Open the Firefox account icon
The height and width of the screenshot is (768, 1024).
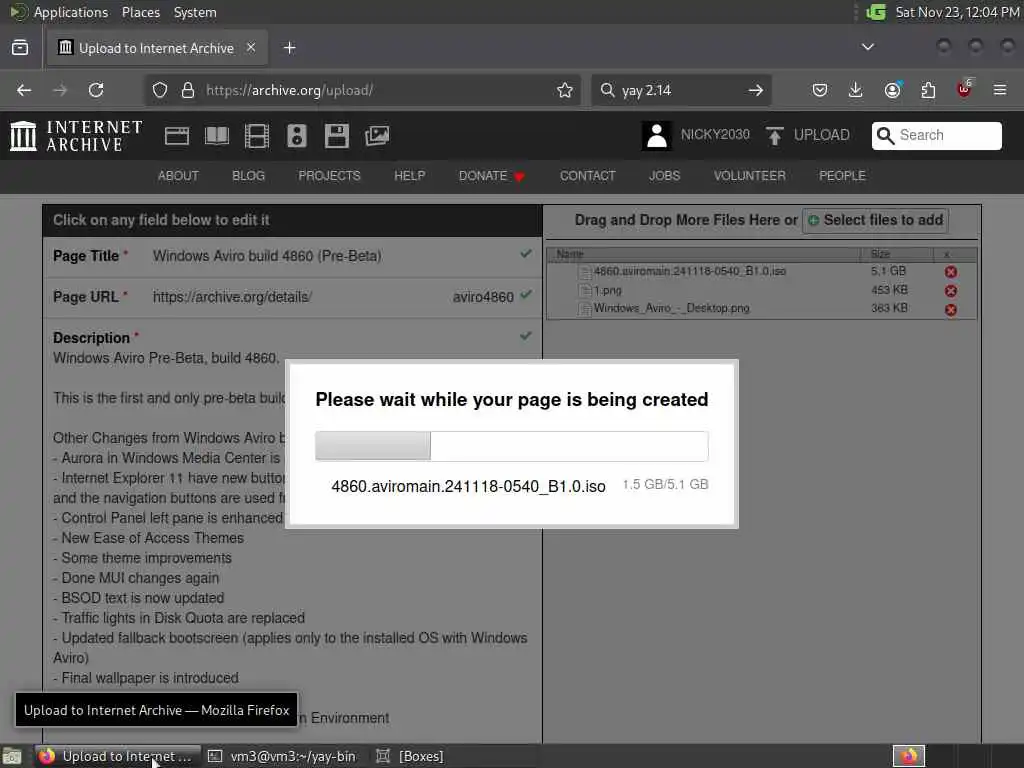click(892, 90)
